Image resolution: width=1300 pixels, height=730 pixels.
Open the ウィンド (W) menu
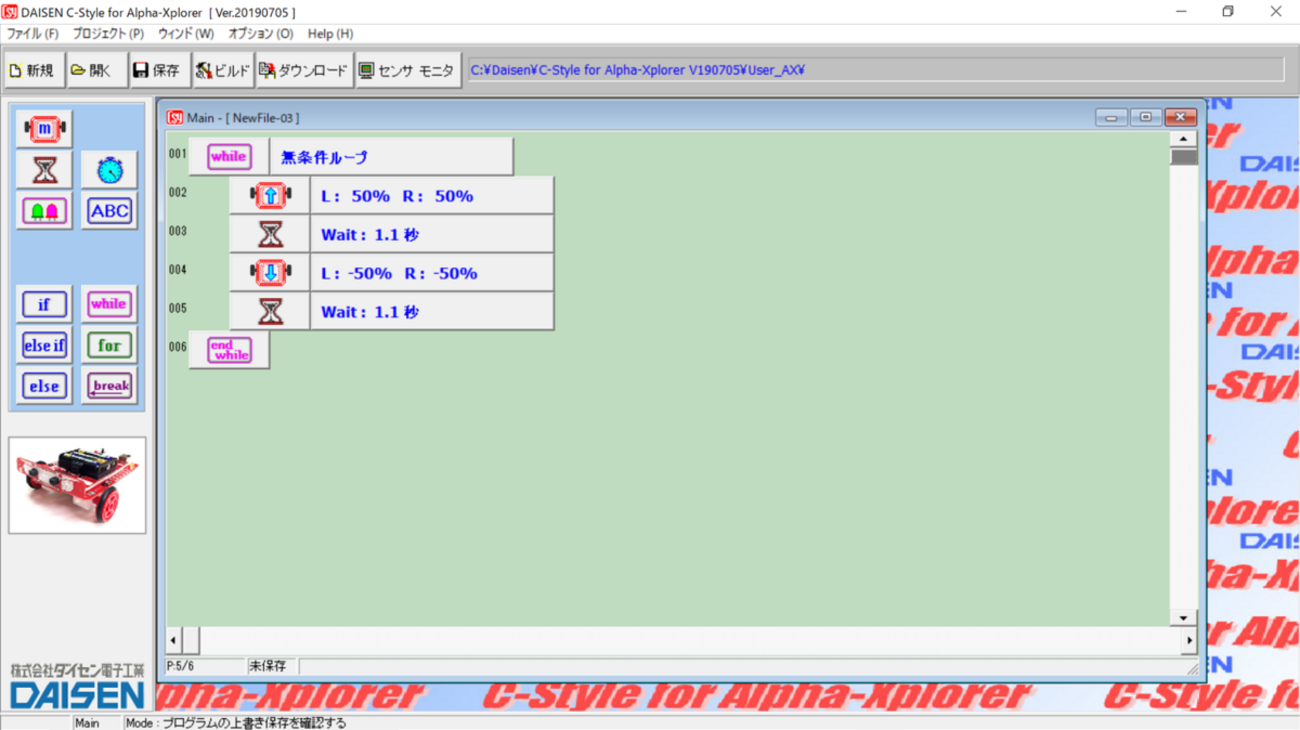[186, 34]
